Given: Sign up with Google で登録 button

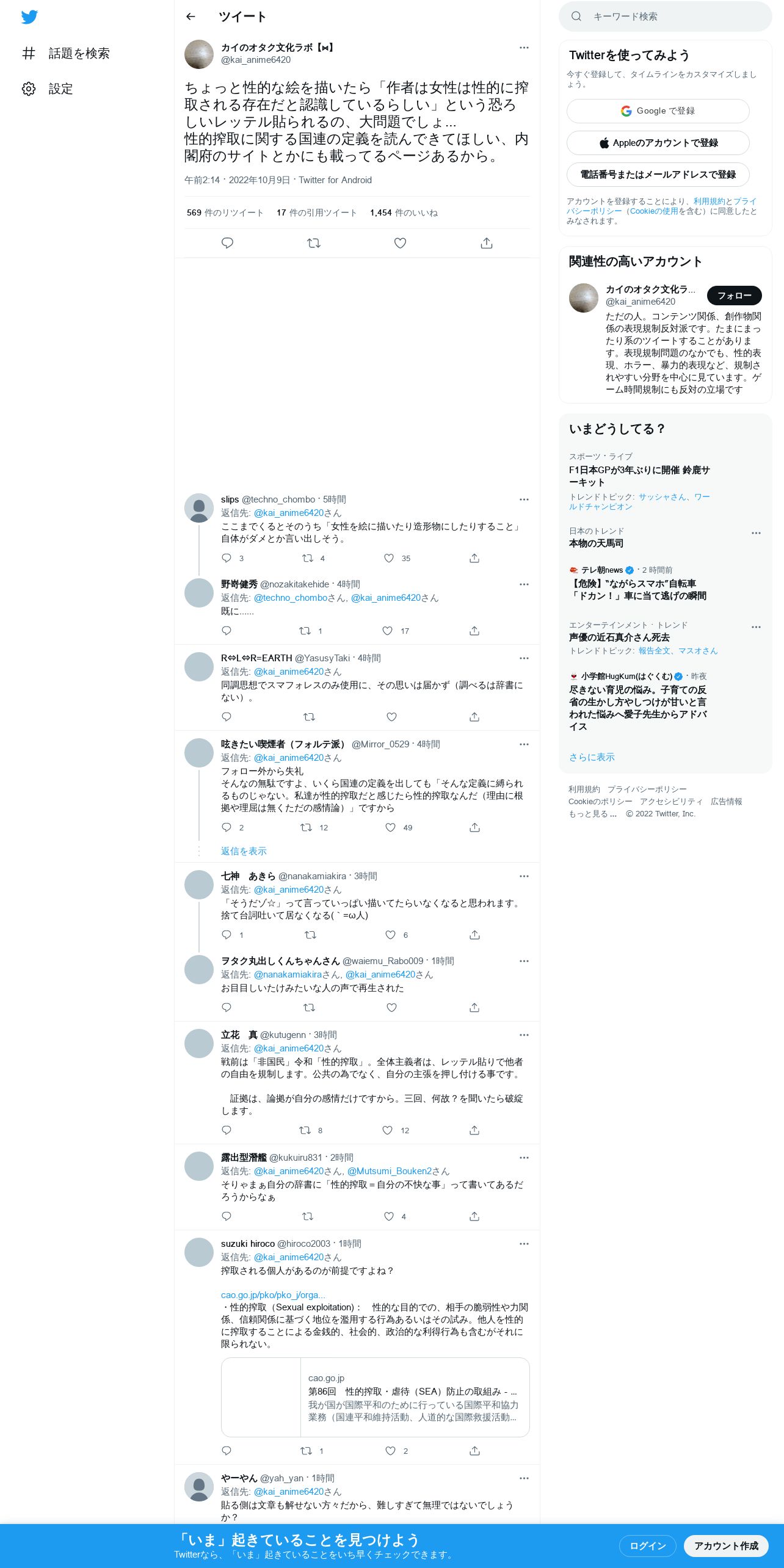Looking at the screenshot, I should [658, 111].
